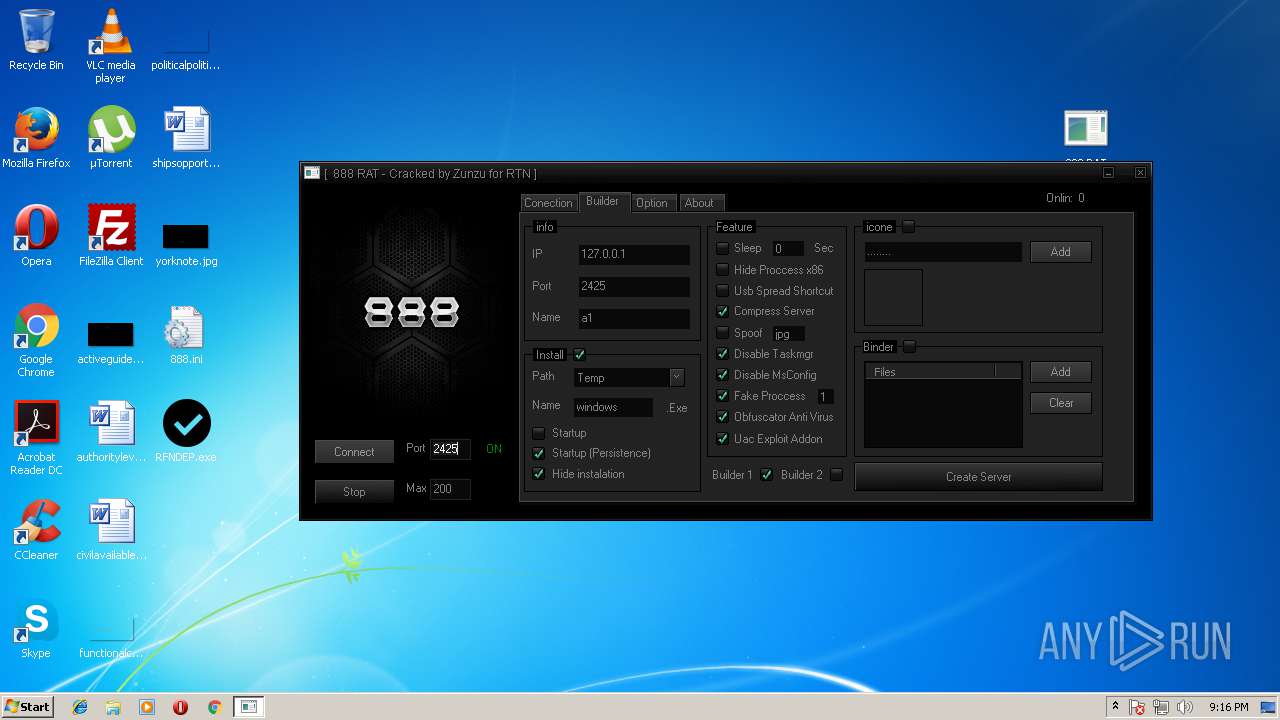Toggle Compress Server checkbox
This screenshot has height=720, width=1280.
pos(722,312)
